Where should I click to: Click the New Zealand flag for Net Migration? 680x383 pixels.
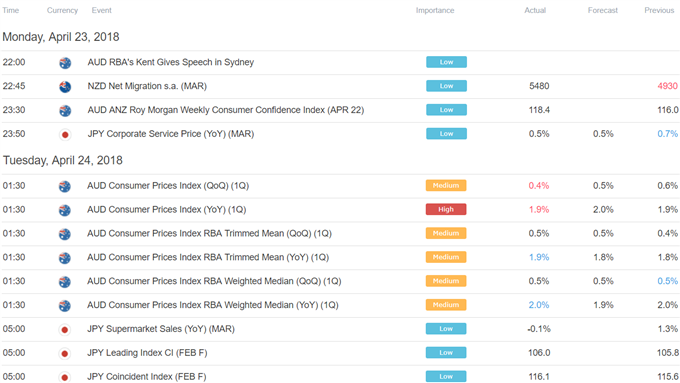65,87
